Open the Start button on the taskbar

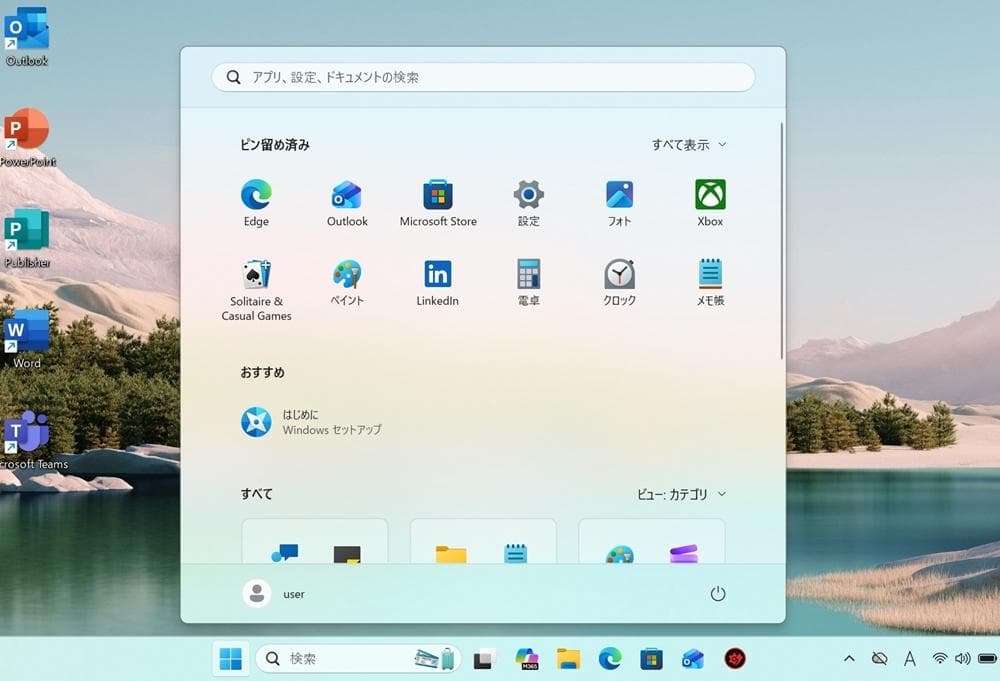pos(231,659)
